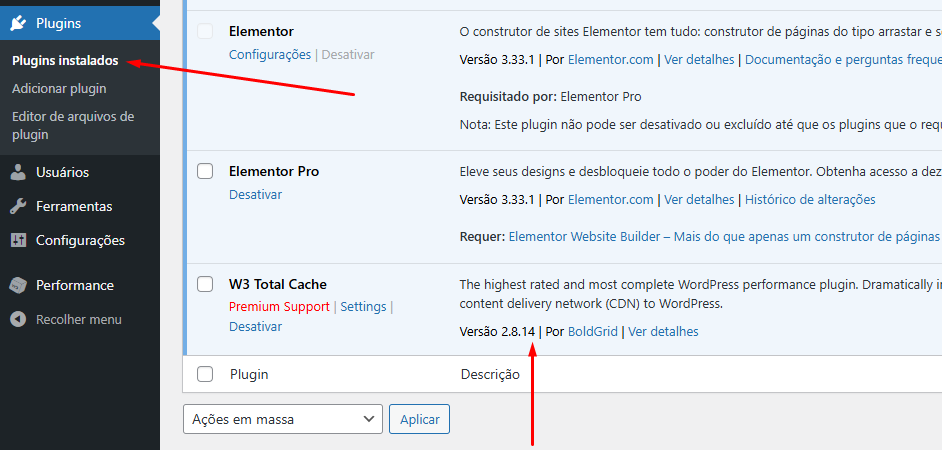This screenshot has height=450, width=942.
Task: Open Elementor Configurações link
Action: pos(270,55)
